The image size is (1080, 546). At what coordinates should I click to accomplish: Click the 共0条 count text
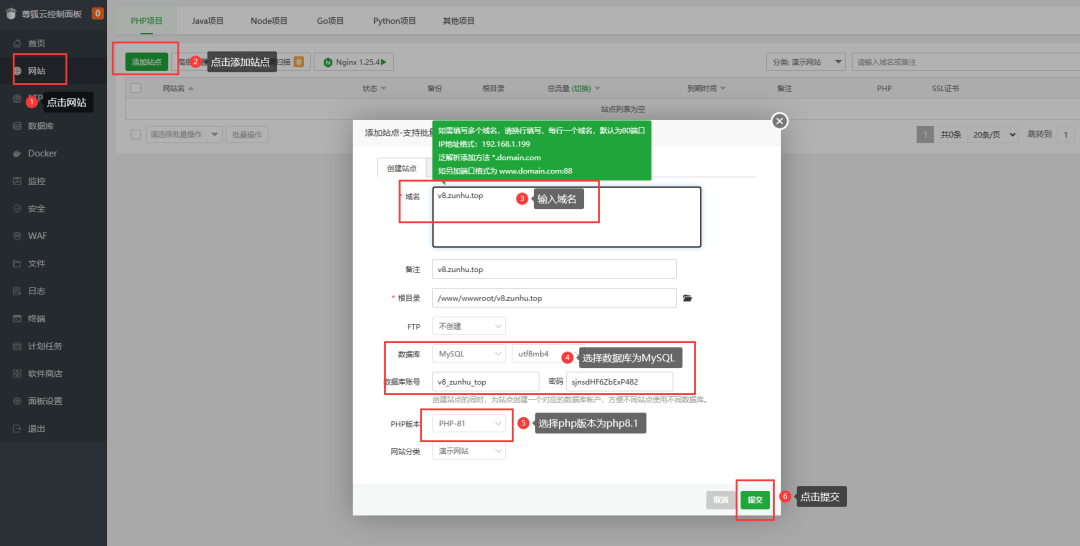click(951, 135)
